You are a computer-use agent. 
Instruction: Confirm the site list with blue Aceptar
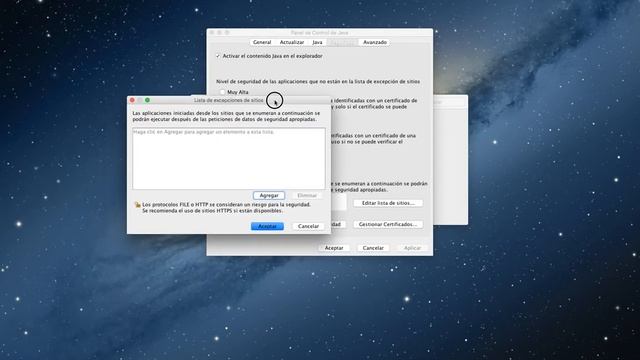tap(267, 226)
